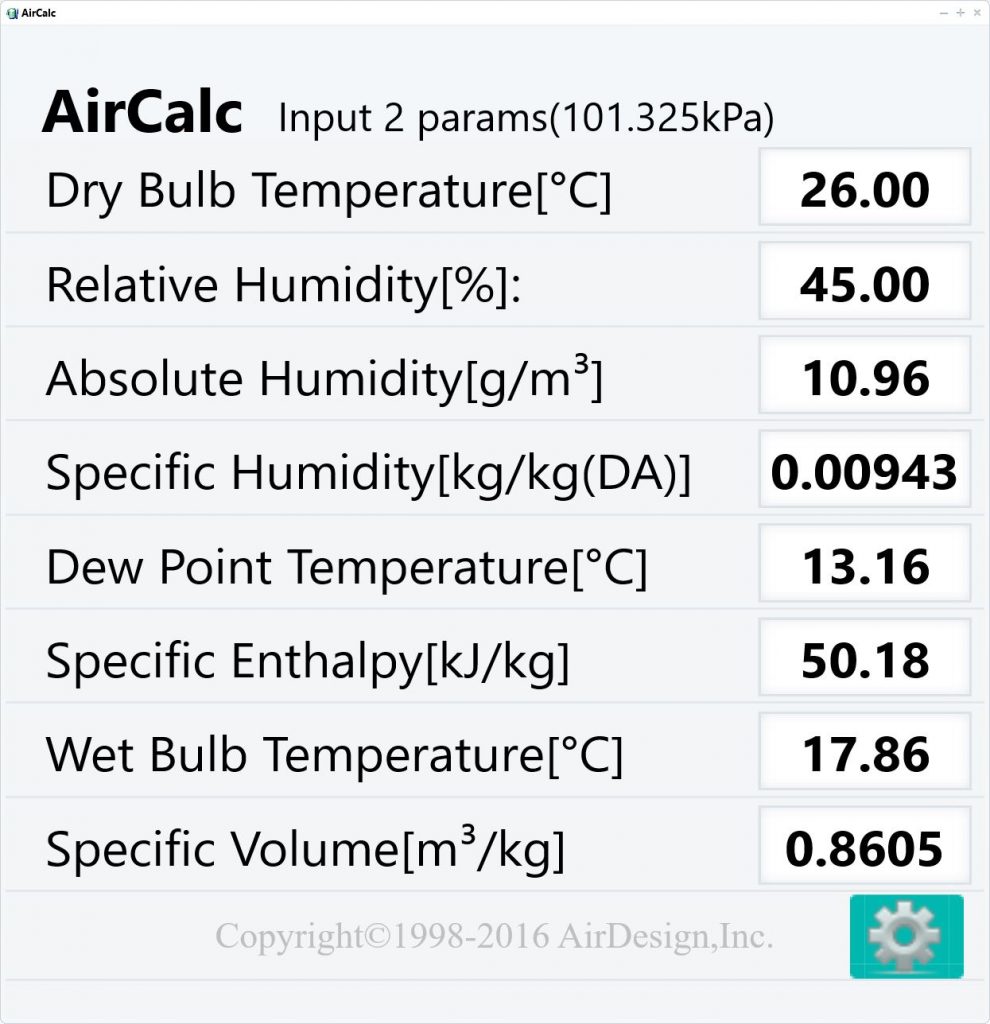Click the AirCalc icon in the title bar
990x1024 pixels.
[x=14, y=13]
